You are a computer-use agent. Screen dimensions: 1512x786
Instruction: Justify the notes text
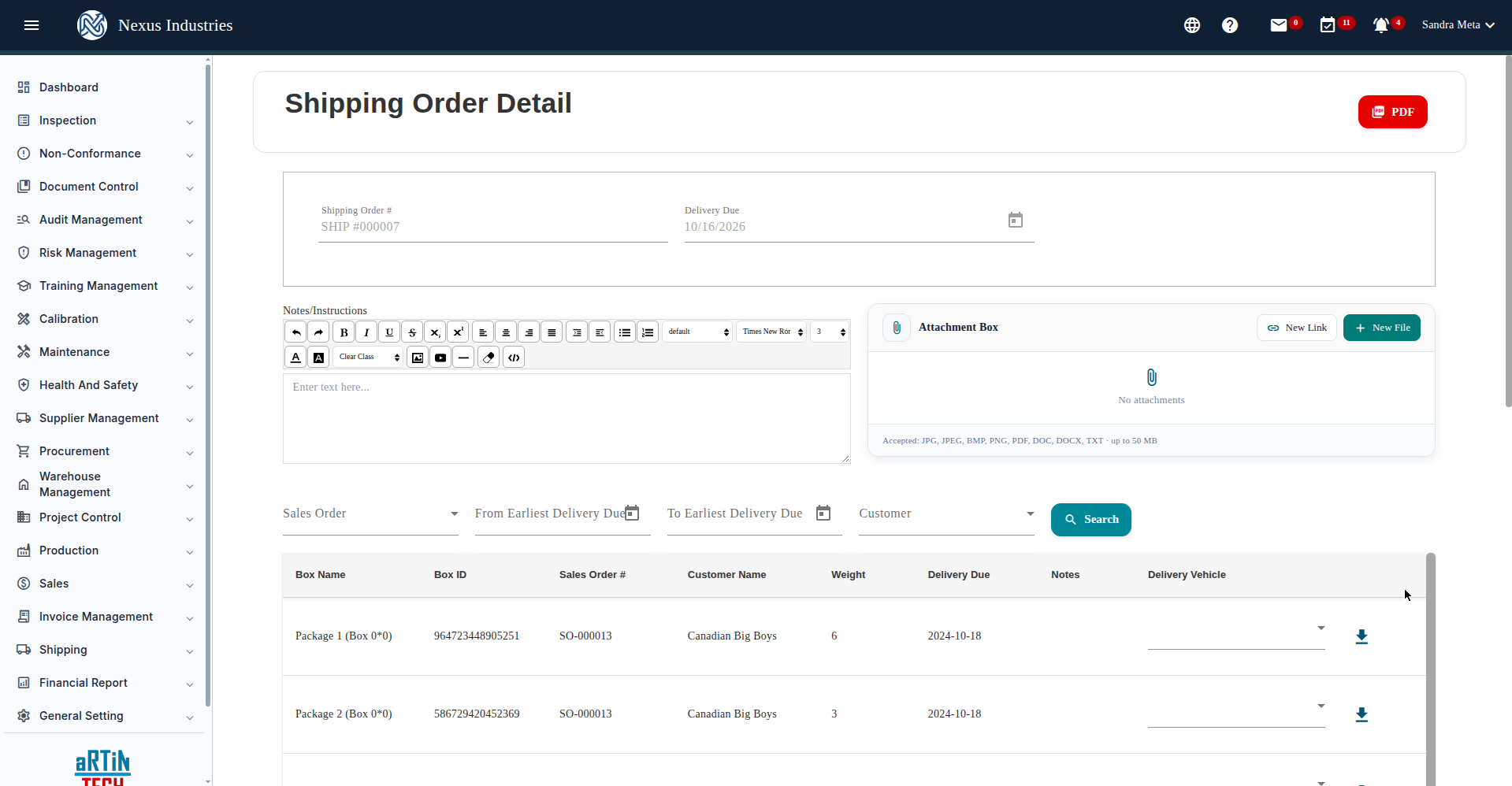point(552,332)
